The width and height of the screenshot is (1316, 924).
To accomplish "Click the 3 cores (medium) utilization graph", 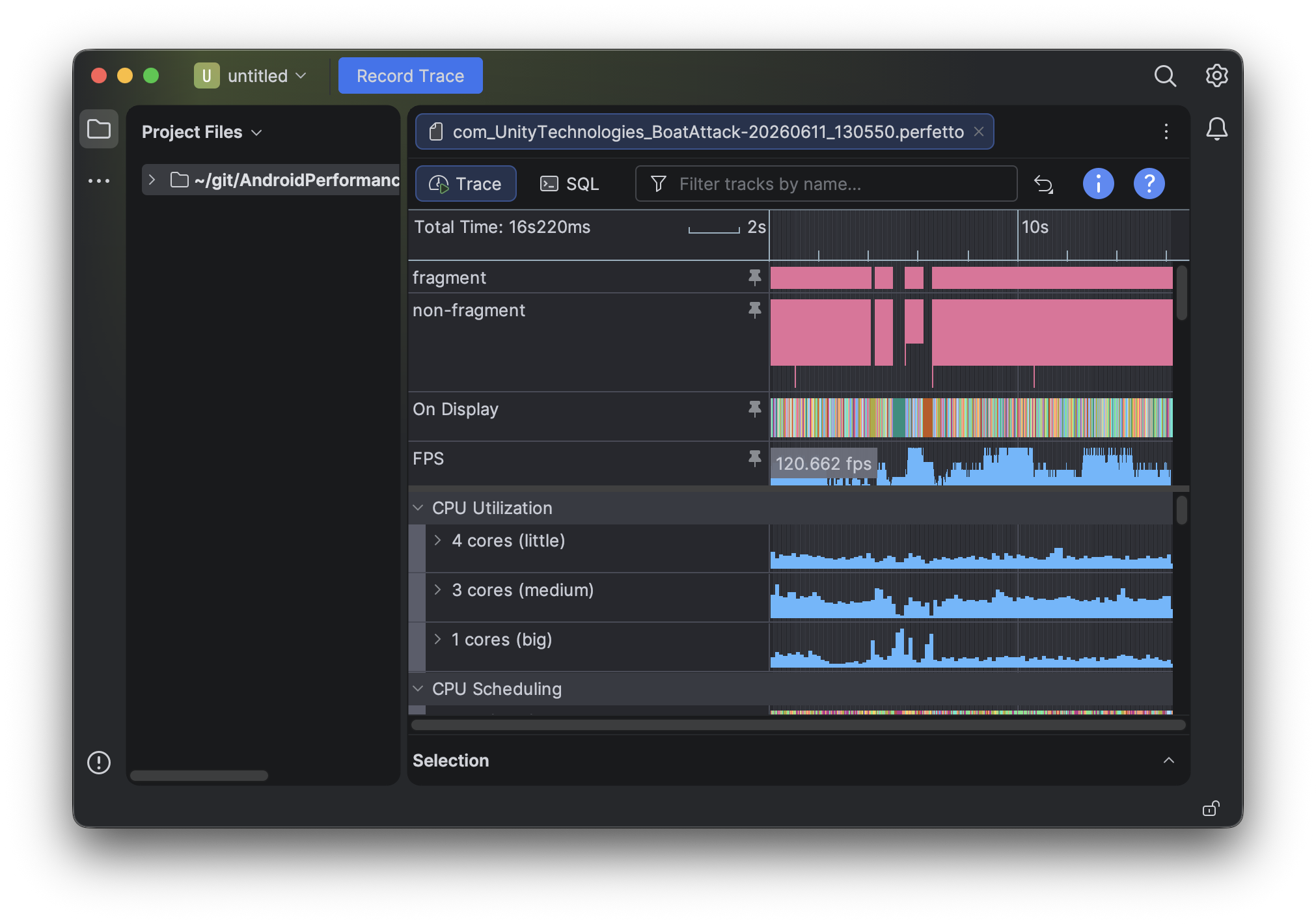I will [971, 601].
